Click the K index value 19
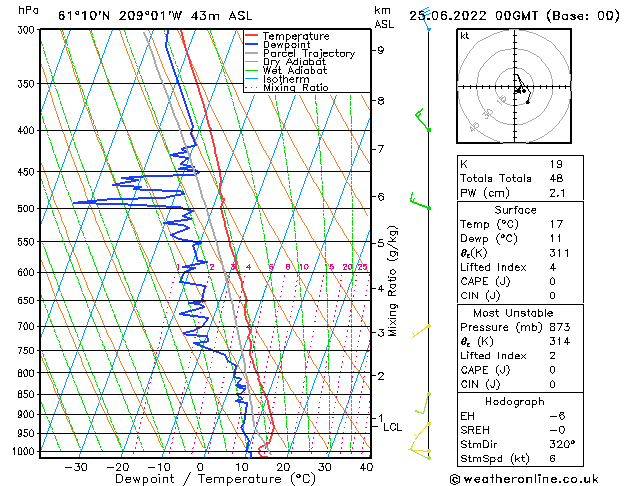 tap(556, 164)
